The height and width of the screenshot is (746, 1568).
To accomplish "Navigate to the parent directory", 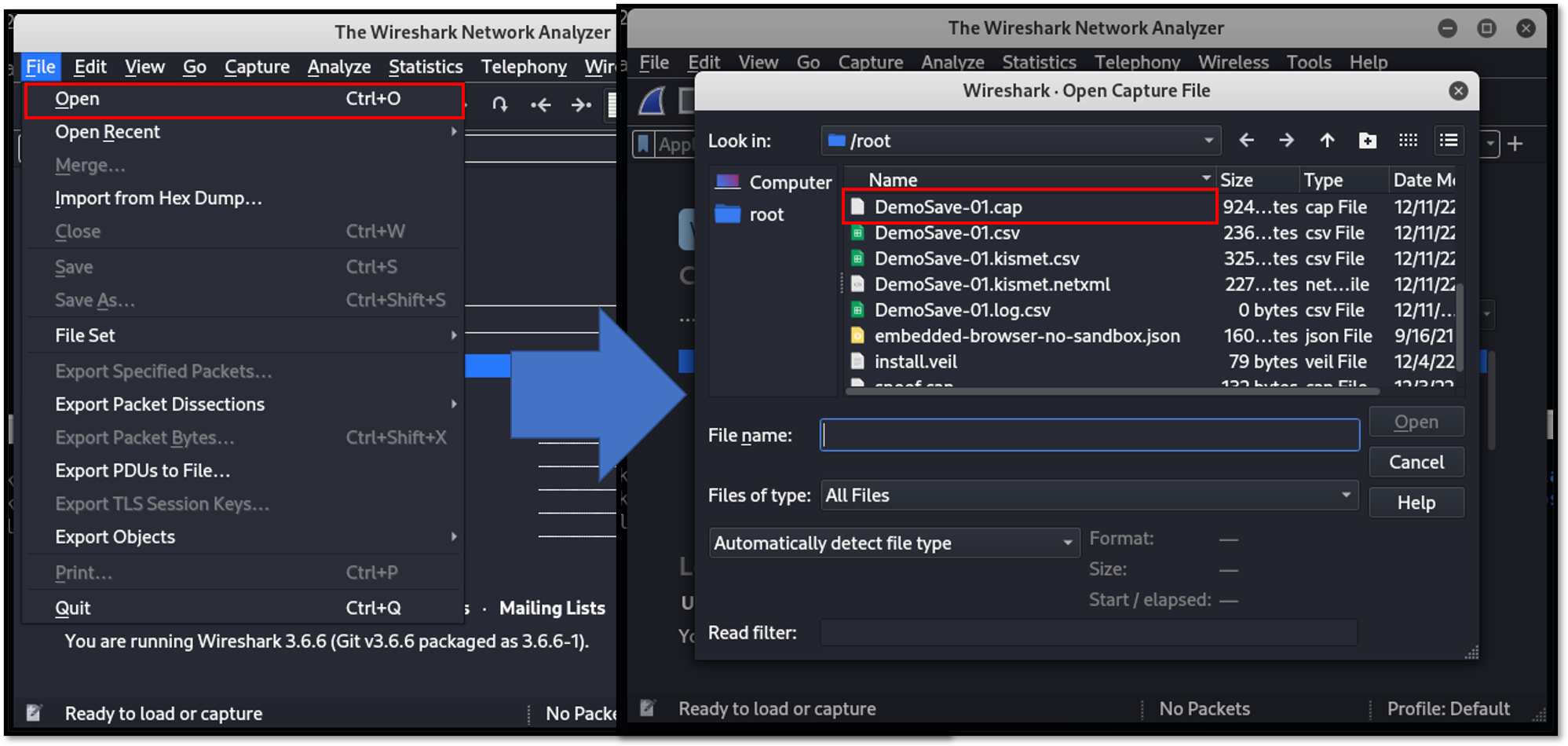I will point(1327,141).
